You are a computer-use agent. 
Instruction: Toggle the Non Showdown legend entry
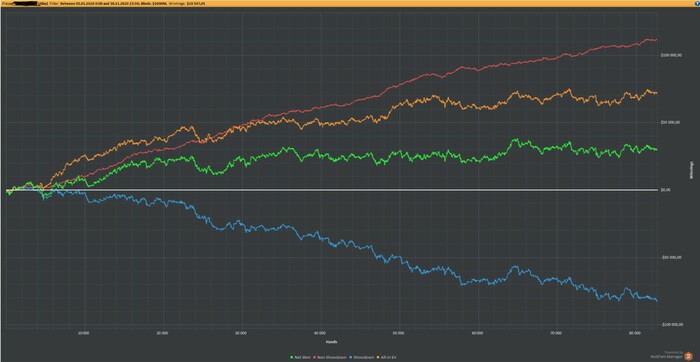(x=330, y=357)
